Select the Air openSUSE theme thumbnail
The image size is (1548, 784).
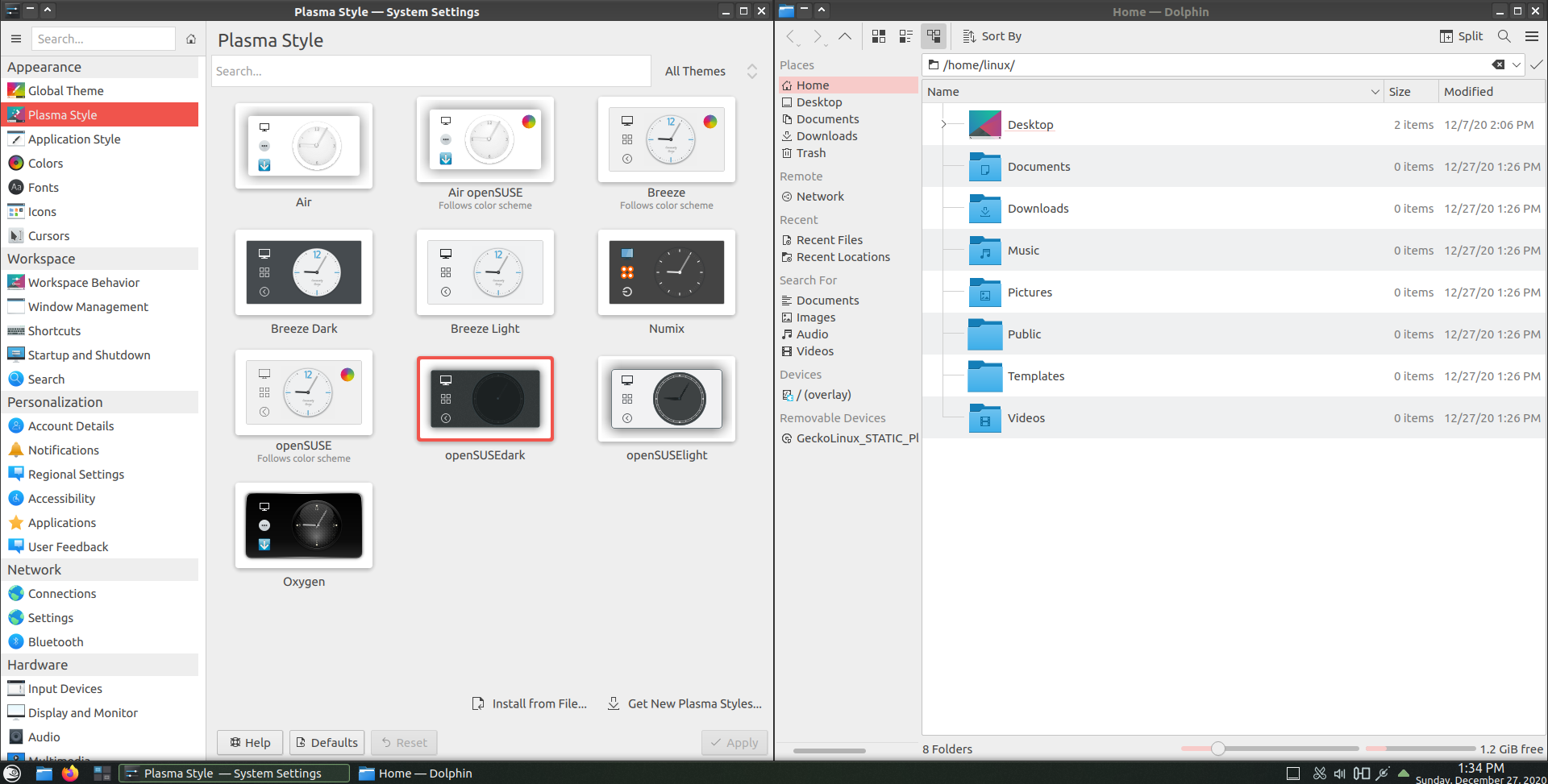point(485,139)
